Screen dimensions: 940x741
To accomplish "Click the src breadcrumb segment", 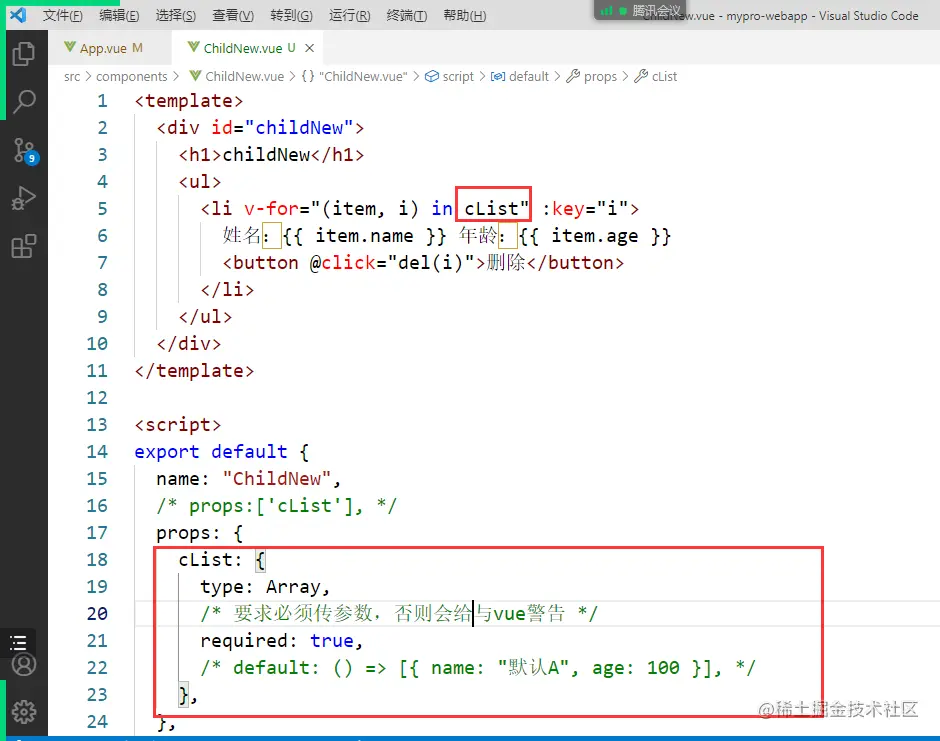I will tap(72, 77).
